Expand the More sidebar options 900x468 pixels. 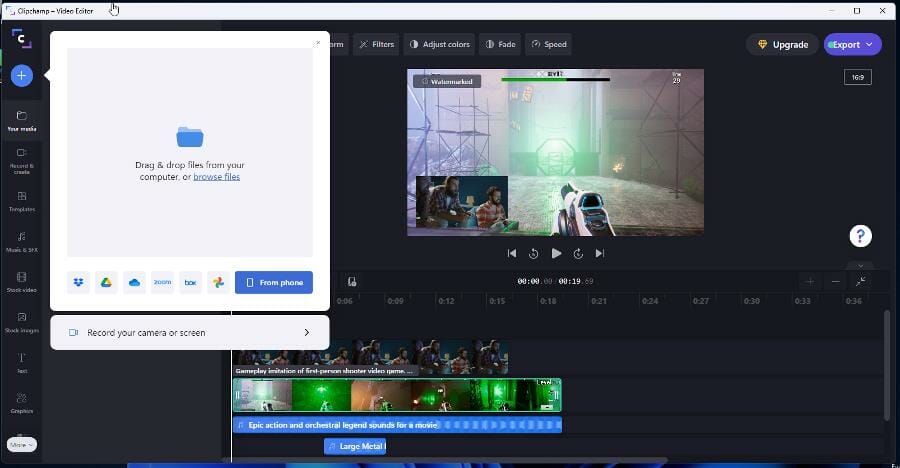tap(22, 444)
